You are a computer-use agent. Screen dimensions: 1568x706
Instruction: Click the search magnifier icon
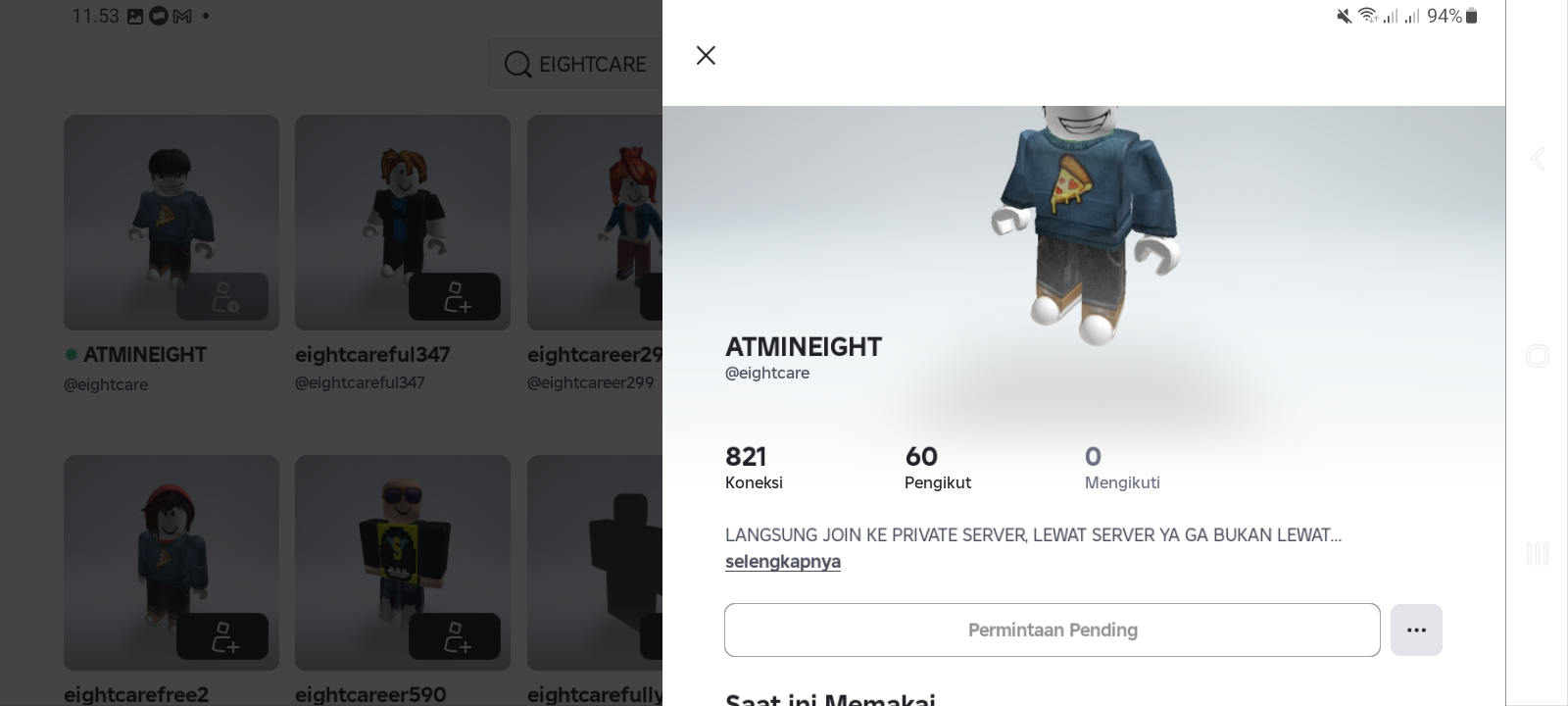click(x=517, y=65)
